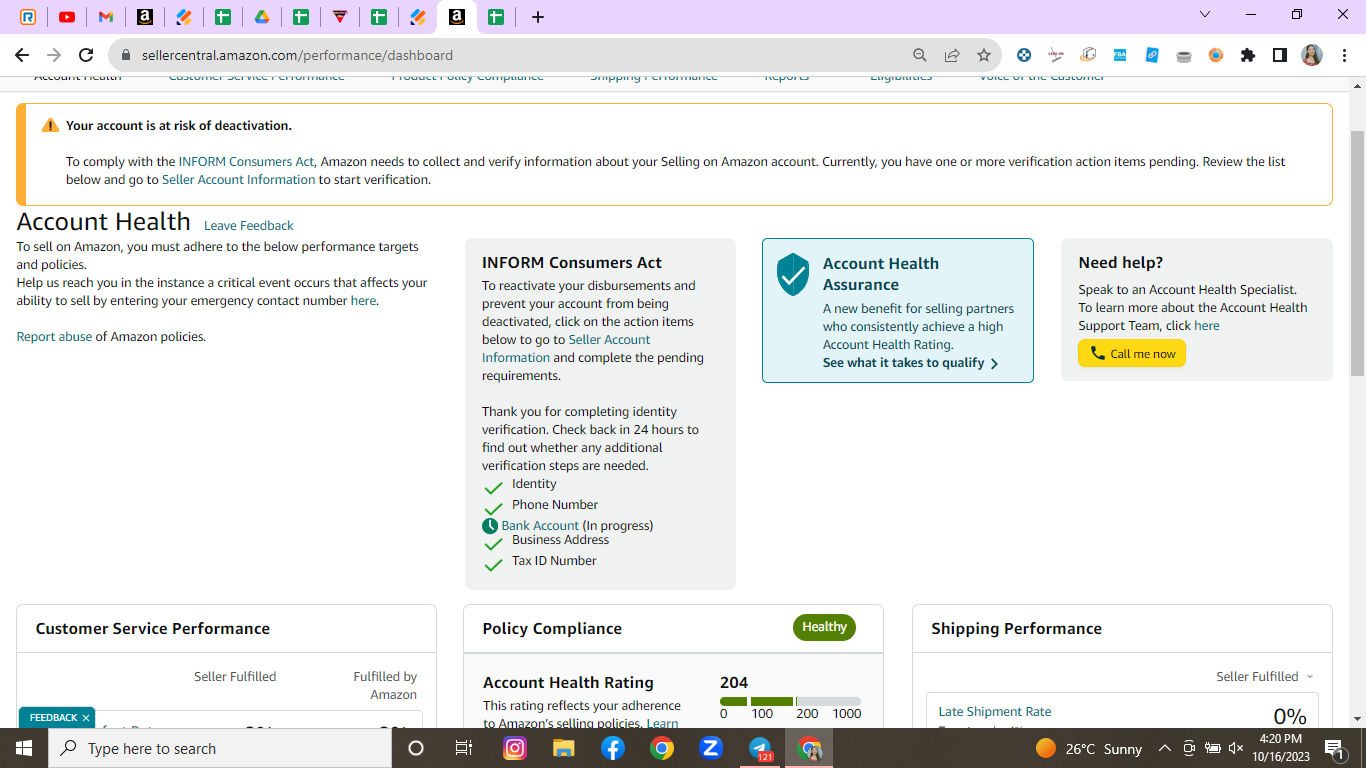Open Zoom from the taskbar
The width and height of the screenshot is (1366, 768).
pyautogui.click(x=711, y=748)
